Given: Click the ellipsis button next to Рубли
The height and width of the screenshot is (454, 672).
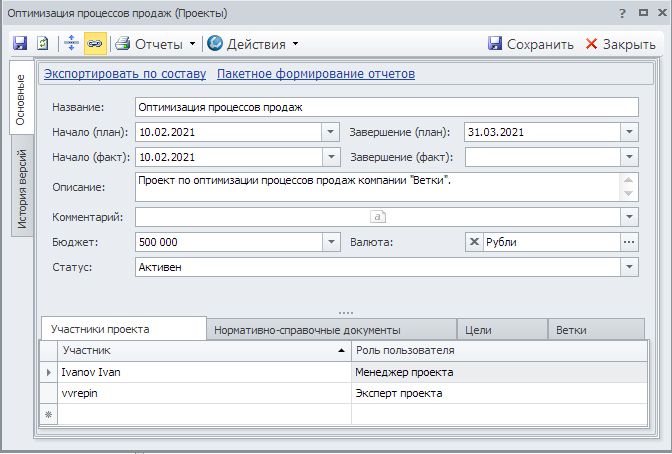Looking at the screenshot, I should 628,241.
